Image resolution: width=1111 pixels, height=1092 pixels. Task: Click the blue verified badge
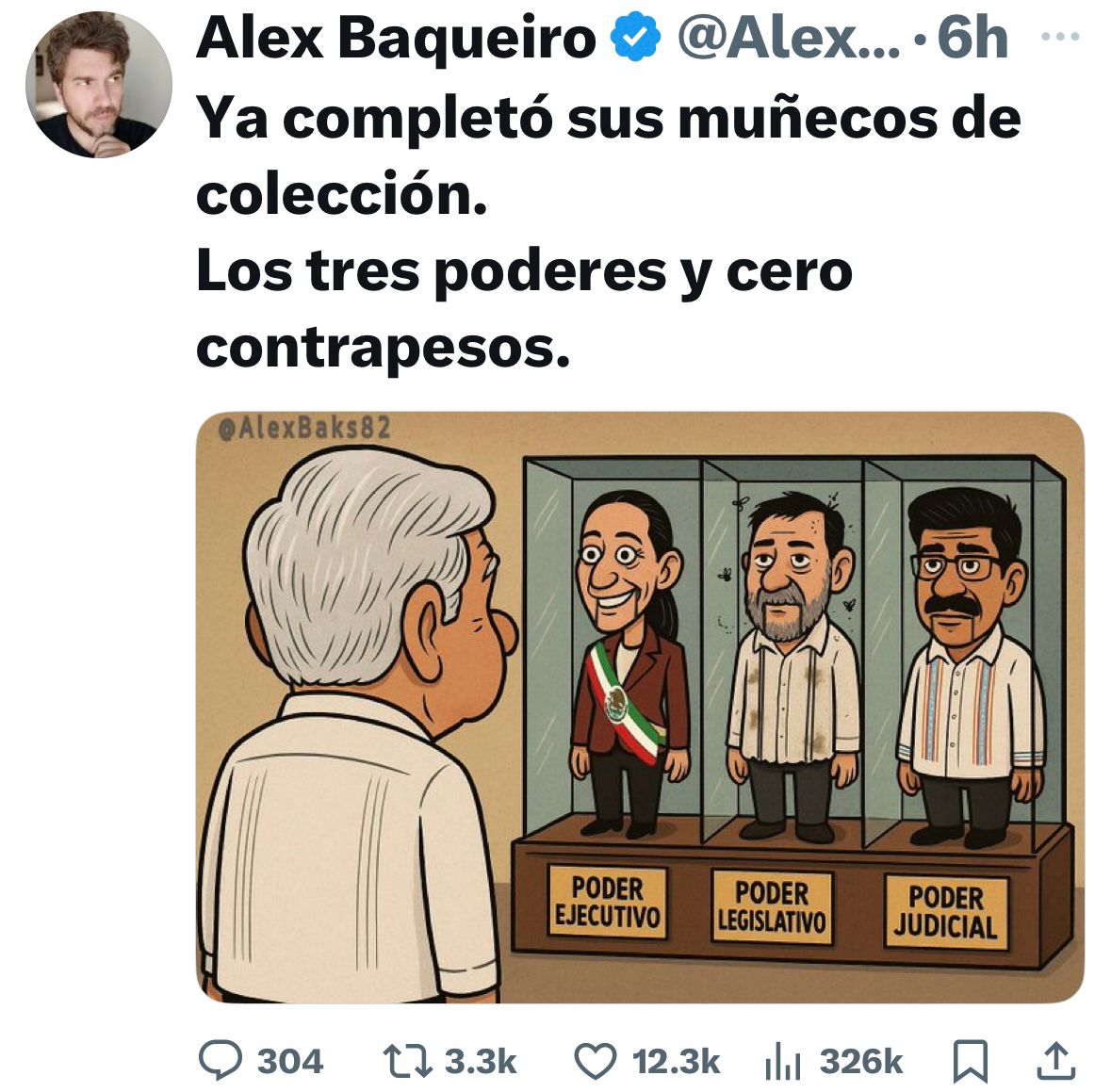point(635,37)
